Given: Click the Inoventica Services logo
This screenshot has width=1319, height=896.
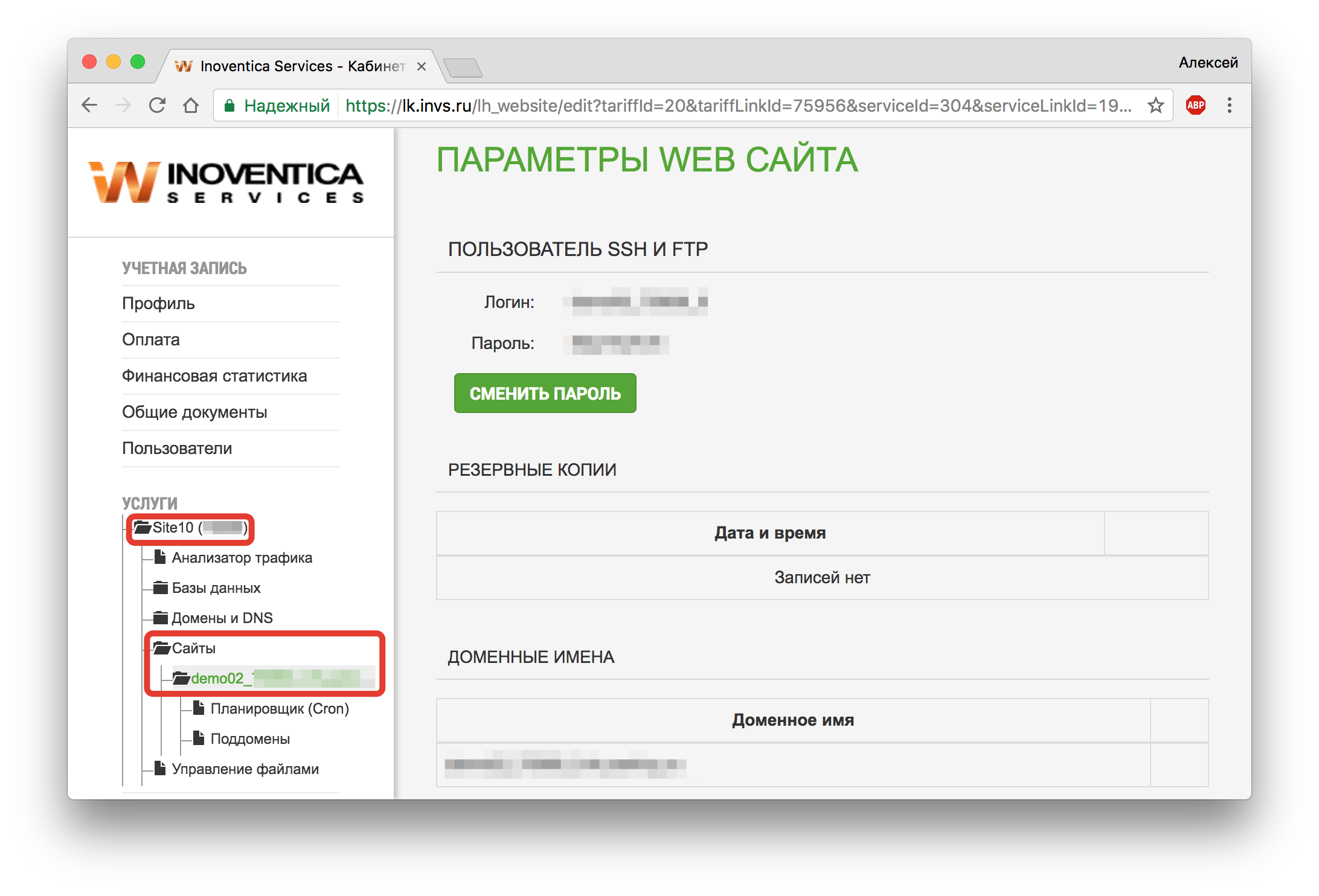Looking at the screenshot, I should click(226, 182).
